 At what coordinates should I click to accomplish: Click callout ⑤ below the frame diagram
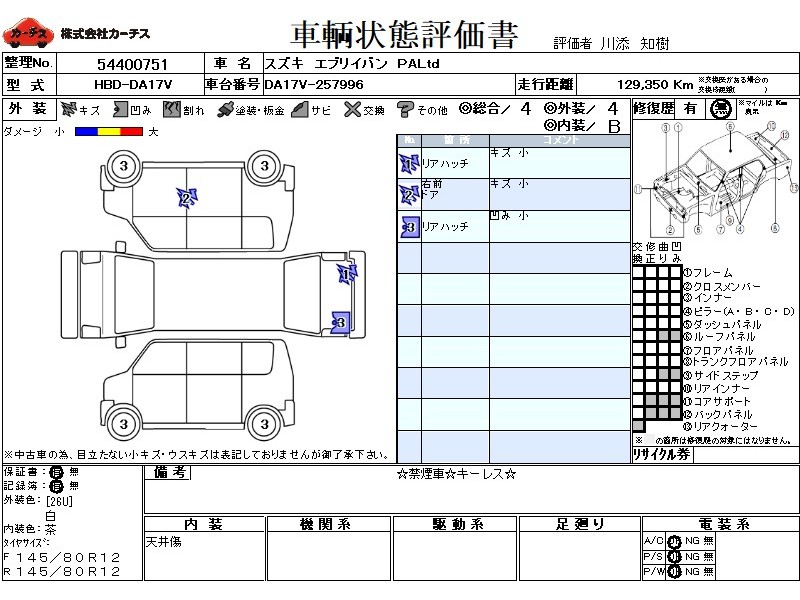[697, 230]
